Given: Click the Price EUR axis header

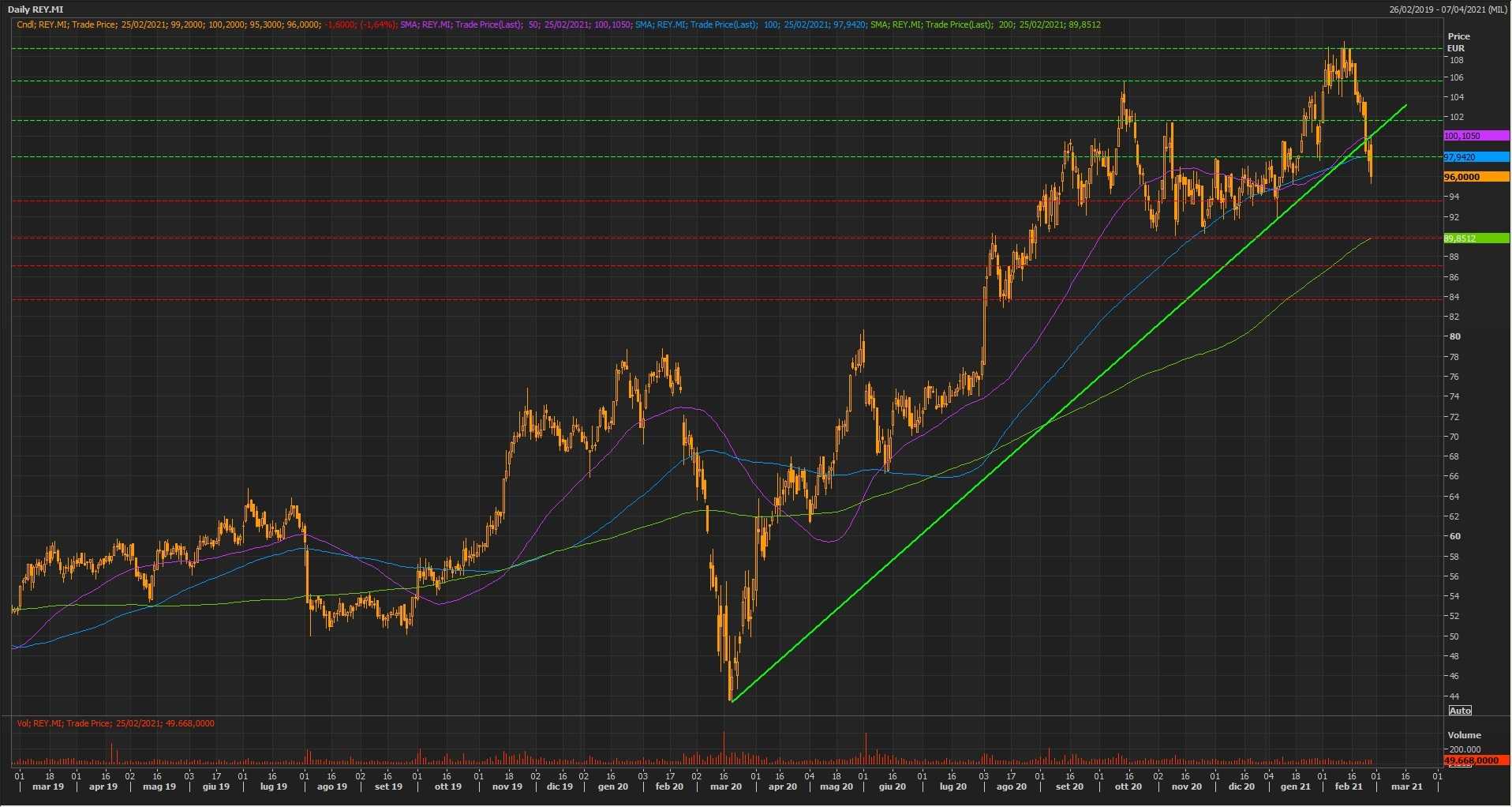Looking at the screenshot, I should tap(1458, 42).
